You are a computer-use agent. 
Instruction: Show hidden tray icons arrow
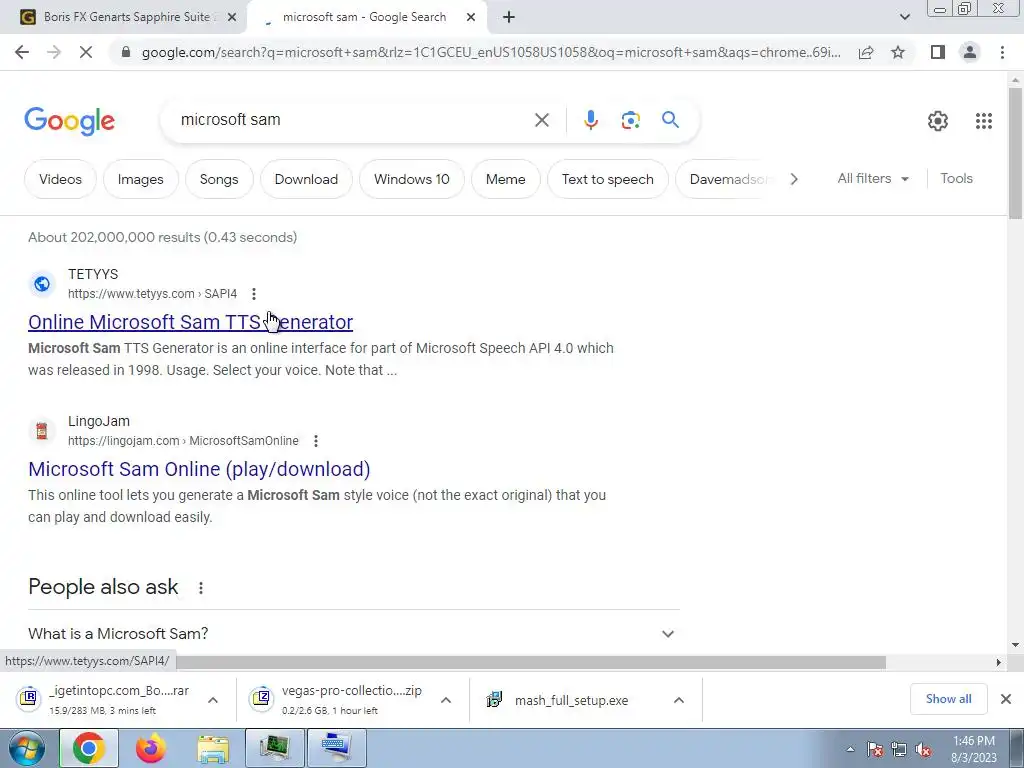click(850, 750)
